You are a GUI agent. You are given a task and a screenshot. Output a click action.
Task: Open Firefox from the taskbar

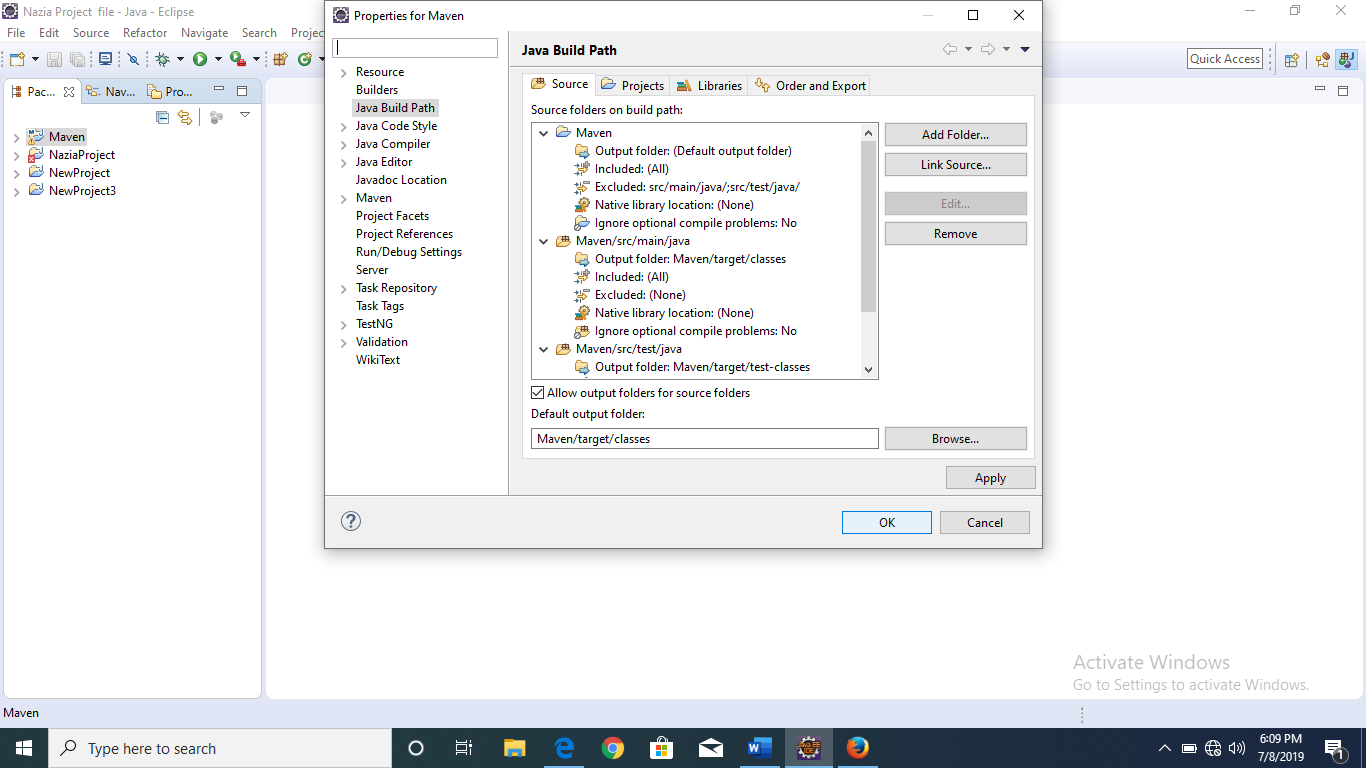pos(857,748)
